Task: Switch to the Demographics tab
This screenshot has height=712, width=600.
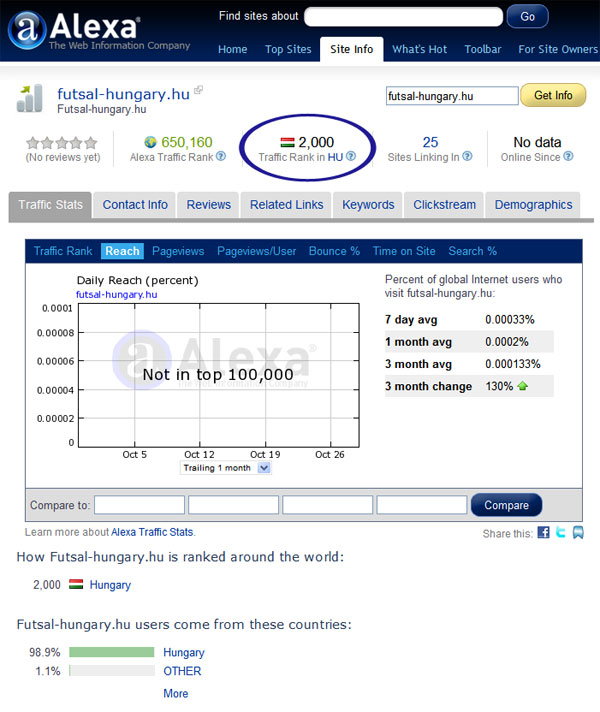Action: [533, 205]
